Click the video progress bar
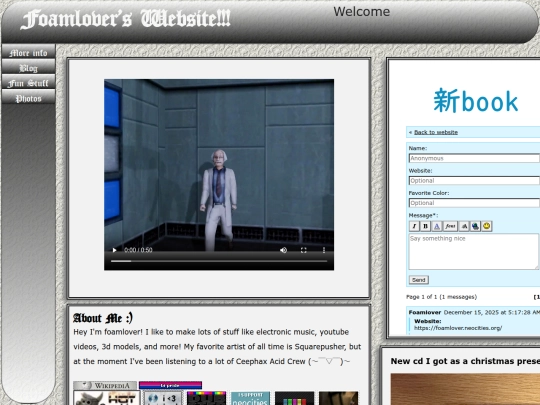This screenshot has width=540, height=405. point(219,261)
